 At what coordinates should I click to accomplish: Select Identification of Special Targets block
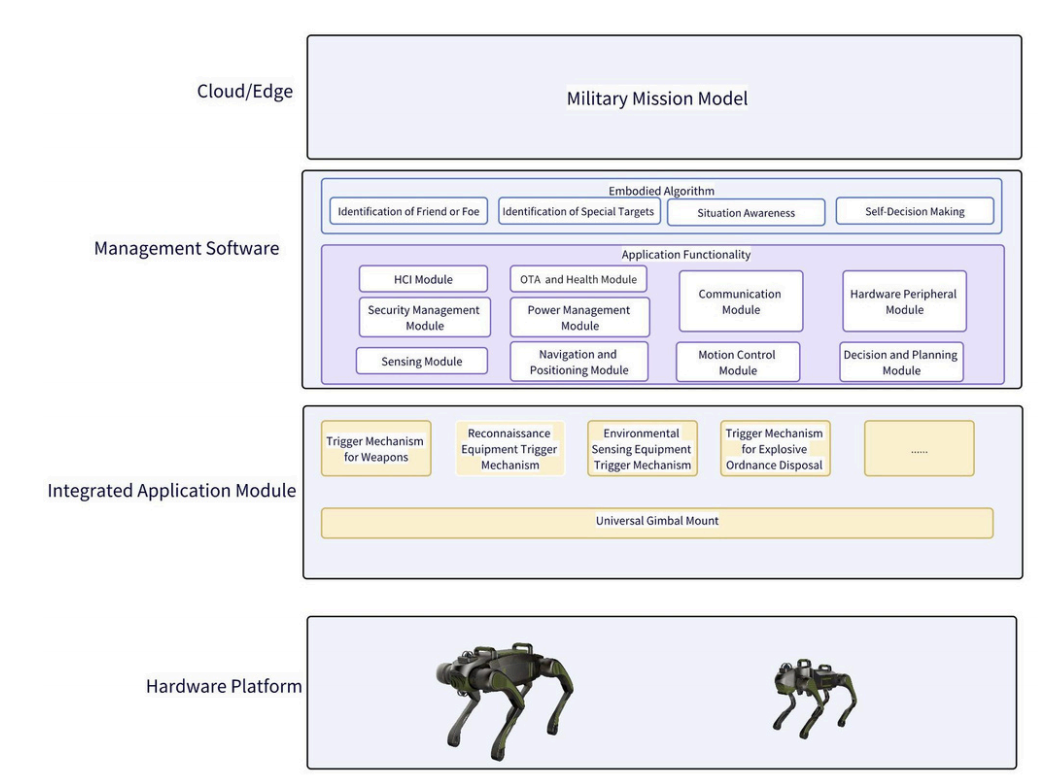pyautogui.click(x=578, y=212)
